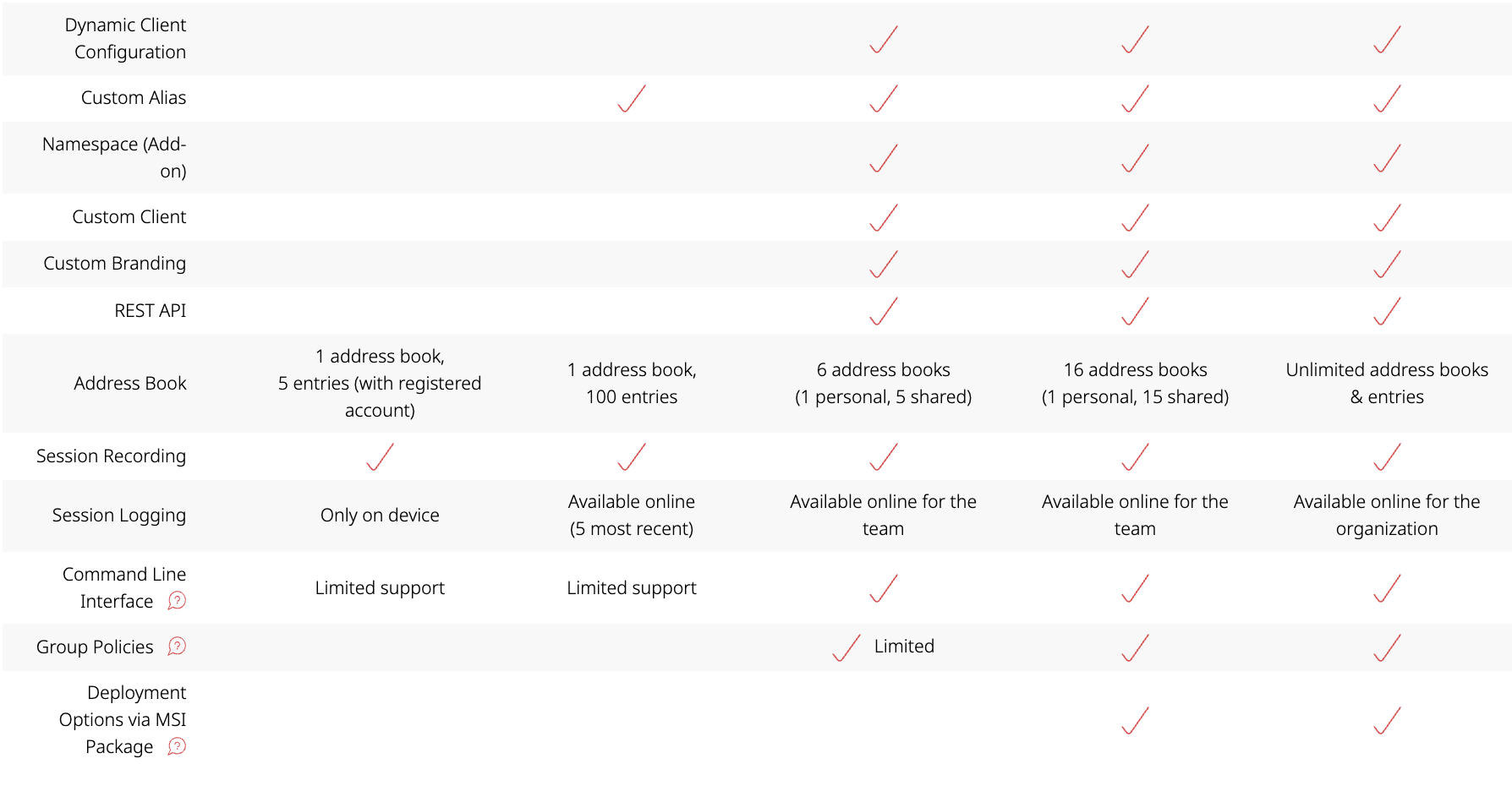Click 'Available online for the organization' text
1512x786 pixels.
click(x=1387, y=516)
